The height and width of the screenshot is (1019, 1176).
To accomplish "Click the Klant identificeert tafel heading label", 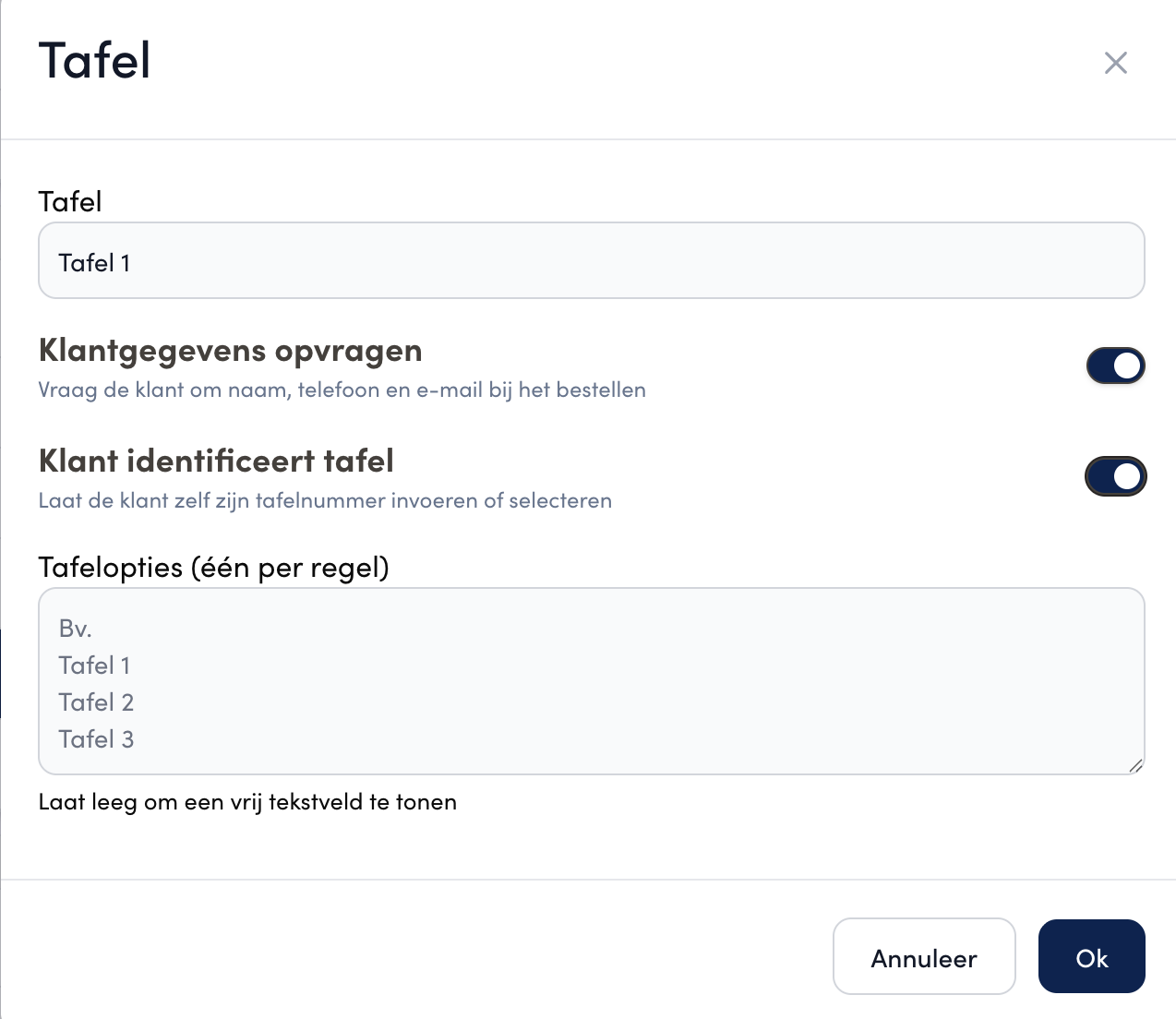I will [x=216, y=461].
